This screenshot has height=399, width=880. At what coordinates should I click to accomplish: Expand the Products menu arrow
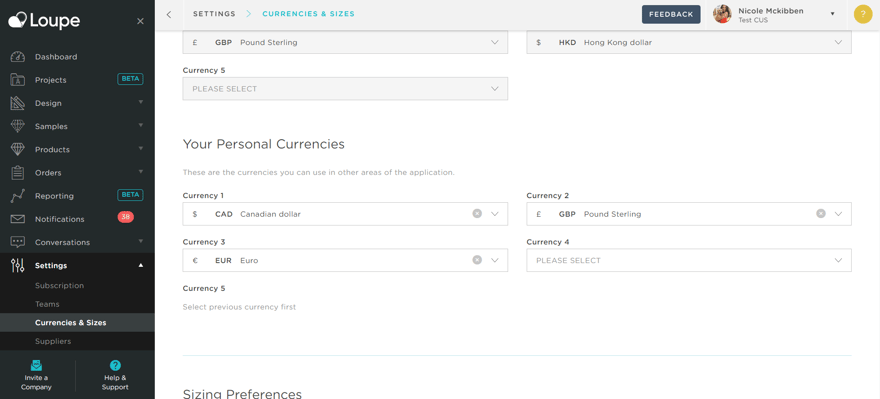[x=141, y=148]
